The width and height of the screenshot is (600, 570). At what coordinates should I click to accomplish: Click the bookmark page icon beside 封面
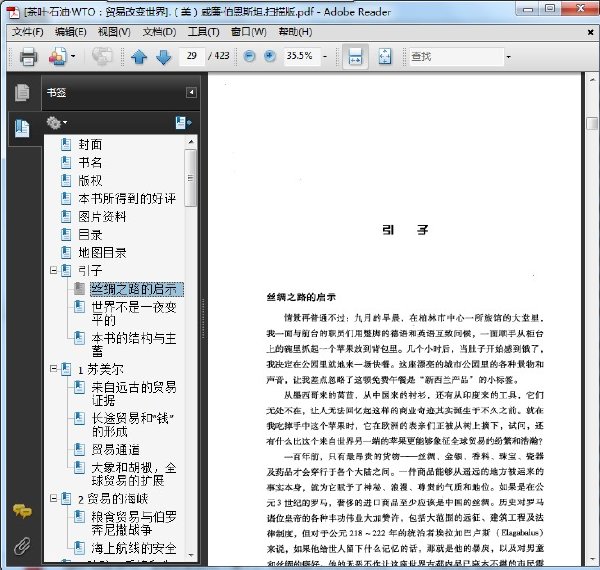[66, 145]
